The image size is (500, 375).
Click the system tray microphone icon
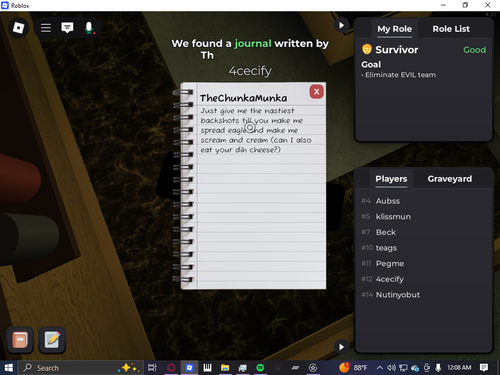click(438, 368)
